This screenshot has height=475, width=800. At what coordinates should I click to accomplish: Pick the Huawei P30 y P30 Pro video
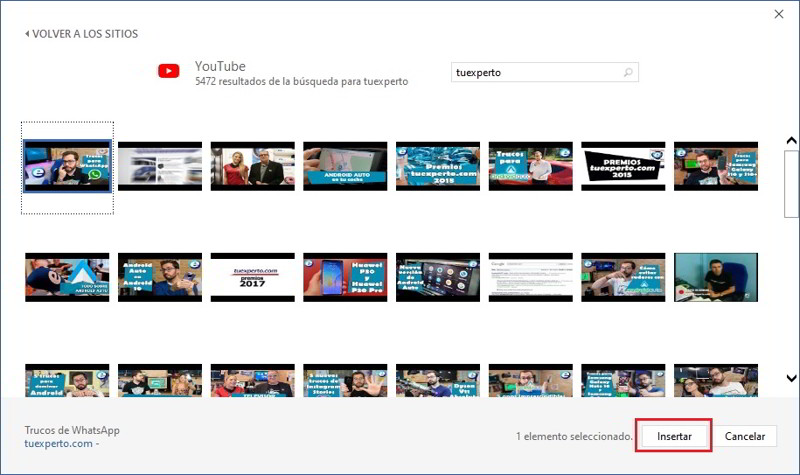coord(345,277)
